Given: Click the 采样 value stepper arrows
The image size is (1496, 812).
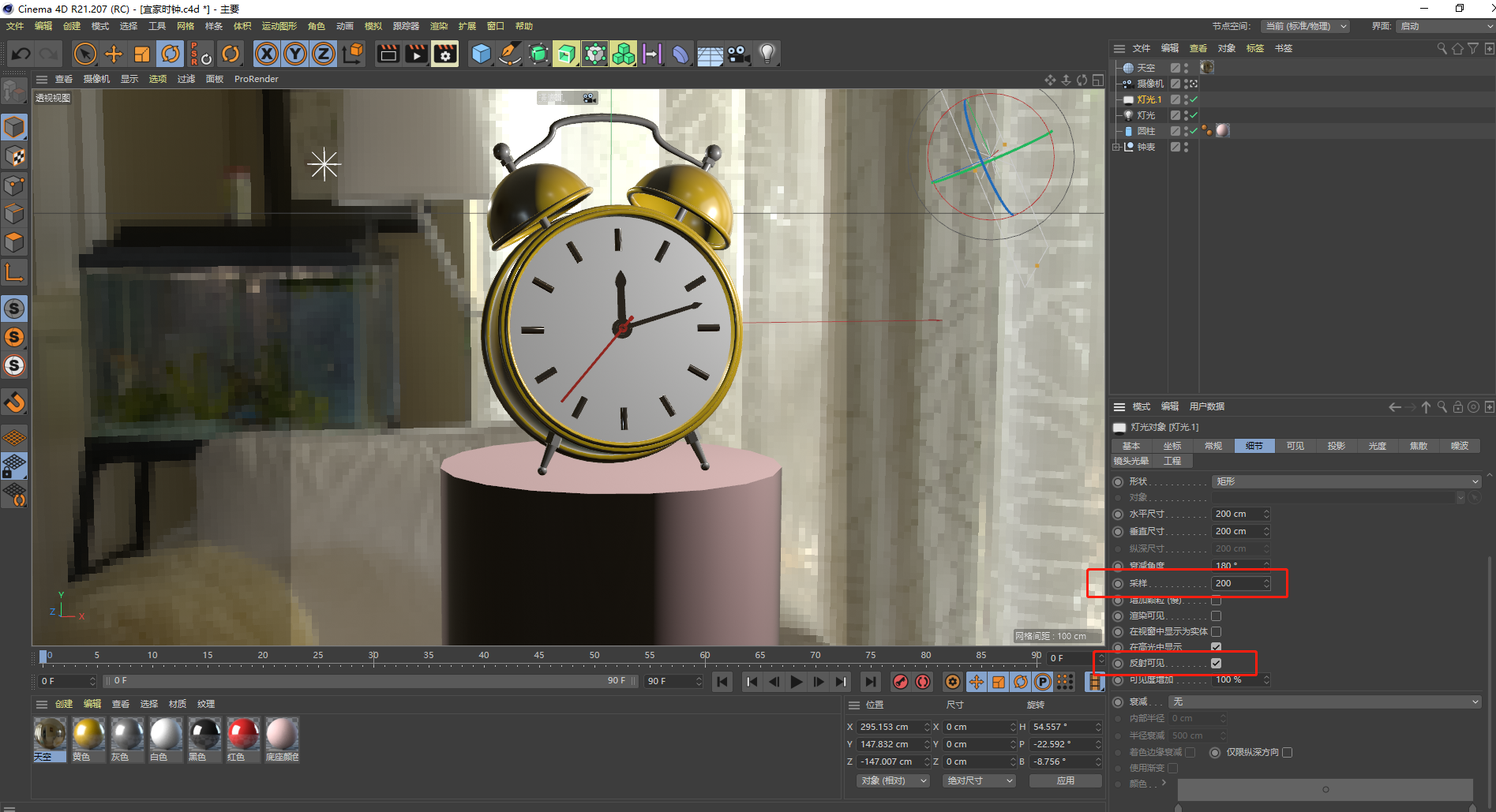Looking at the screenshot, I should tap(1266, 583).
